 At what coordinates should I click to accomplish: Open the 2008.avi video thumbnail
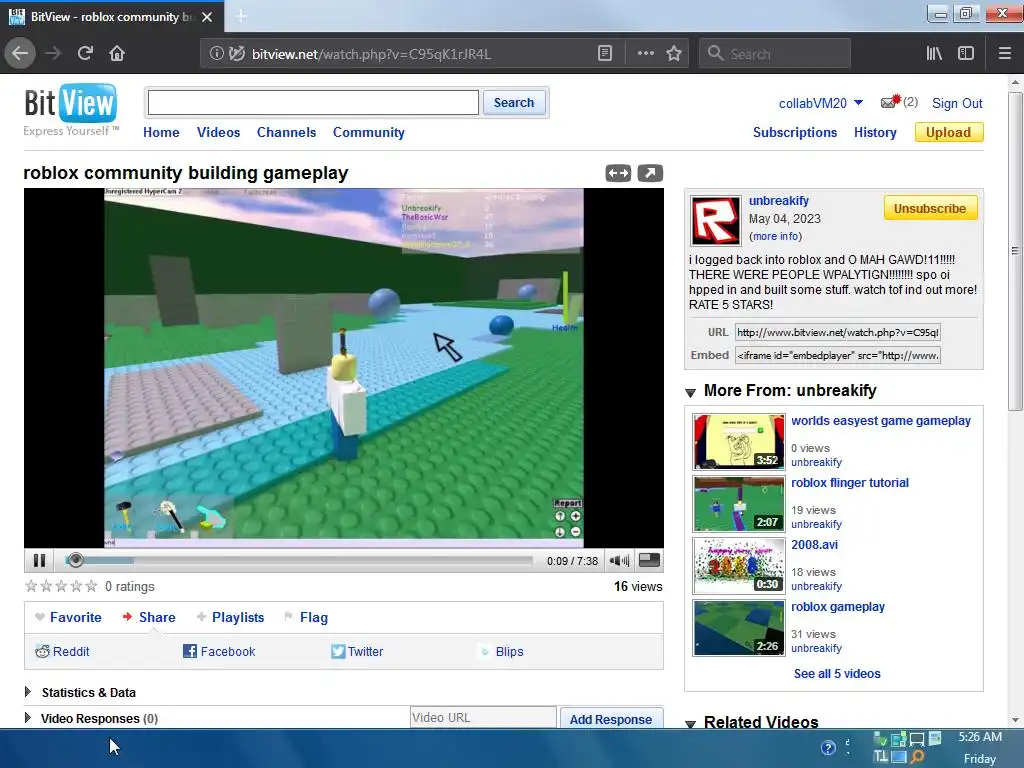(739, 566)
